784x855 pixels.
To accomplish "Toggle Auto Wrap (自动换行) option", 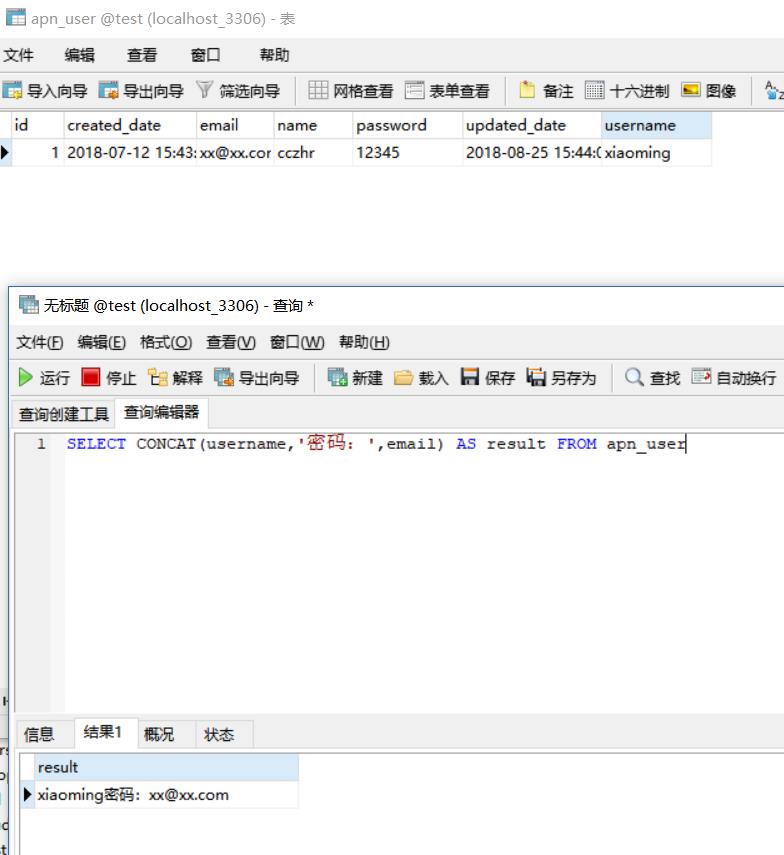I will pos(702,377).
